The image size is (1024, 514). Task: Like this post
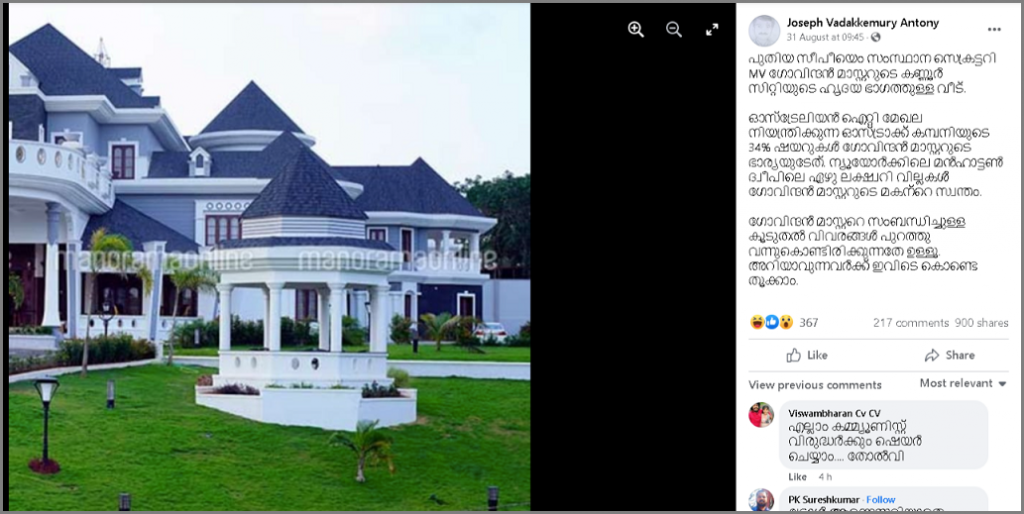click(807, 355)
